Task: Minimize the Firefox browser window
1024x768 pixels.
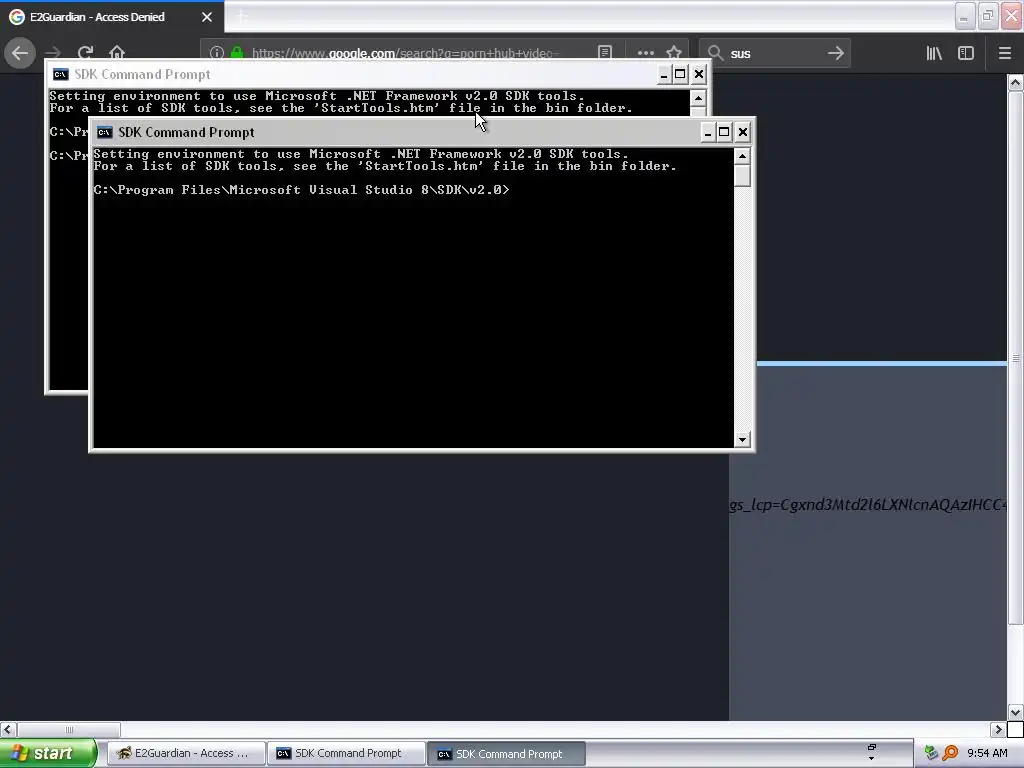Action: pyautogui.click(x=965, y=17)
